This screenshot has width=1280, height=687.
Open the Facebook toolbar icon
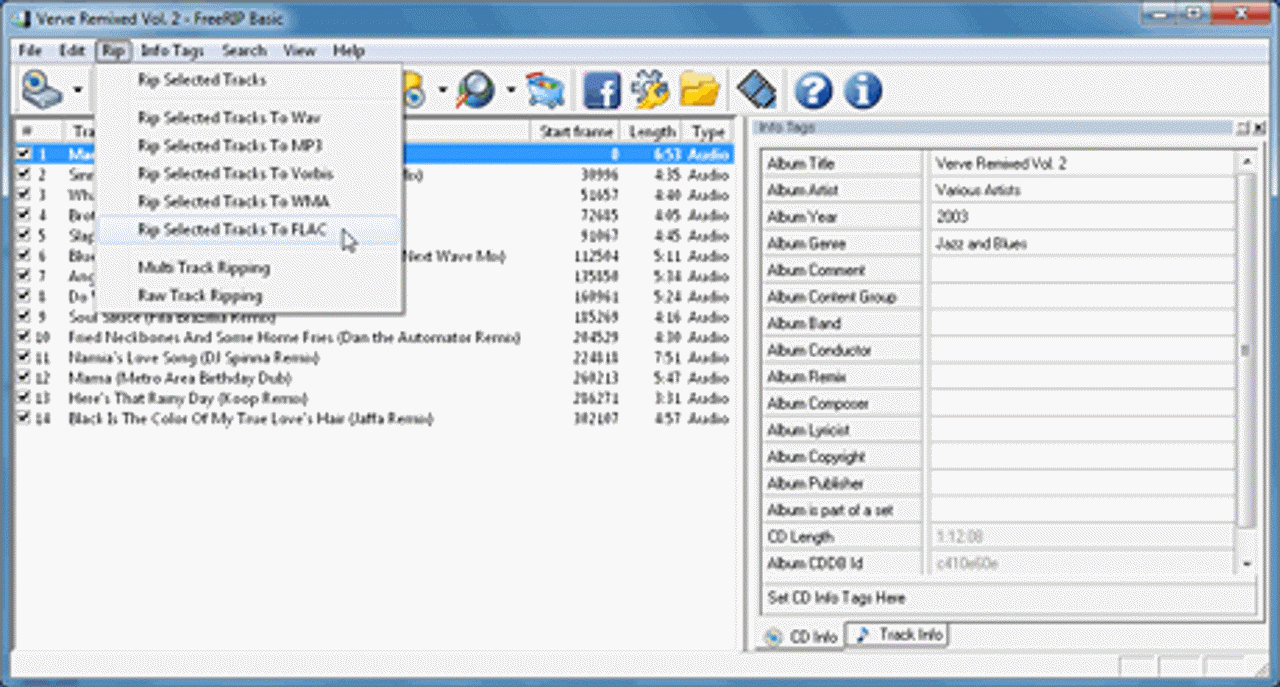point(602,91)
